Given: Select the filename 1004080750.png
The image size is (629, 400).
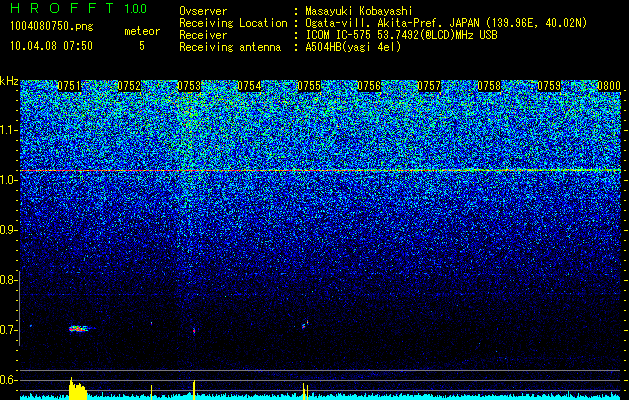Looking at the screenshot, I should click(52, 27).
